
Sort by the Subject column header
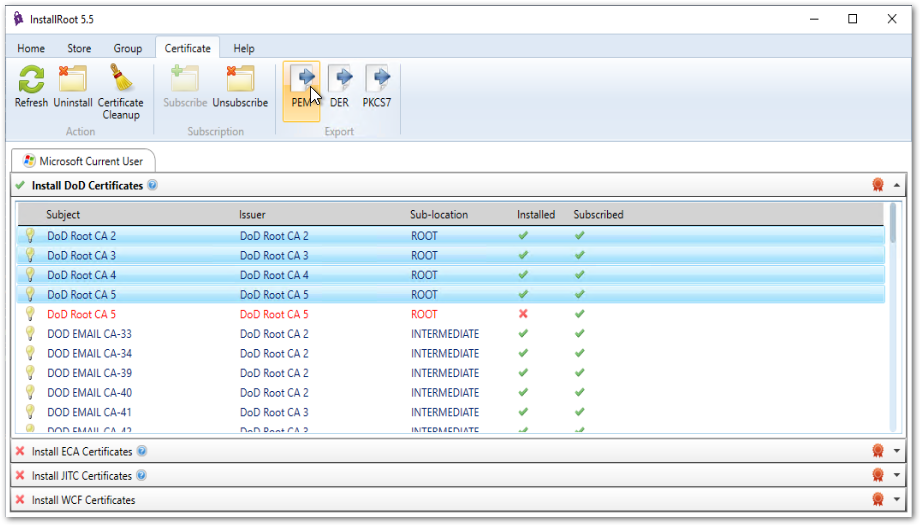point(63,214)
